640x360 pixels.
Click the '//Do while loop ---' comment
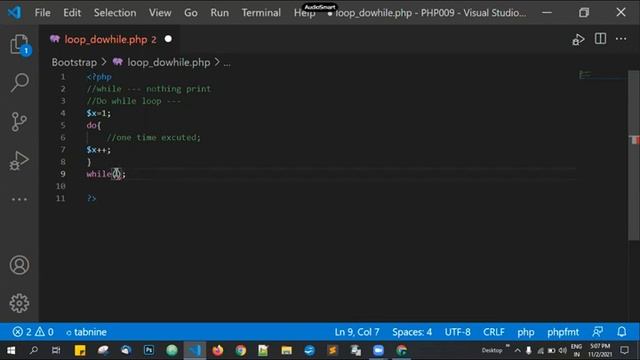[x=133, y=101]
